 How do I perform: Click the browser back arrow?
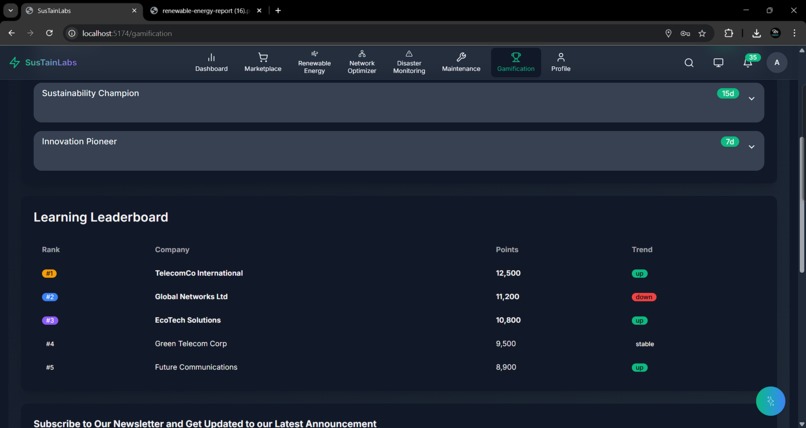pyautogui.click(x=11, y=33)
